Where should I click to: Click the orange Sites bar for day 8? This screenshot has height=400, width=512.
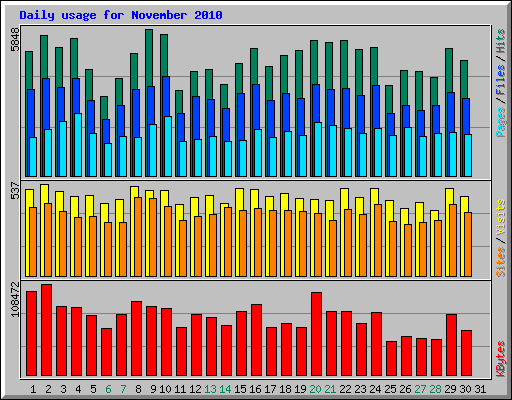pyautogui.click(x=138, y=237)
